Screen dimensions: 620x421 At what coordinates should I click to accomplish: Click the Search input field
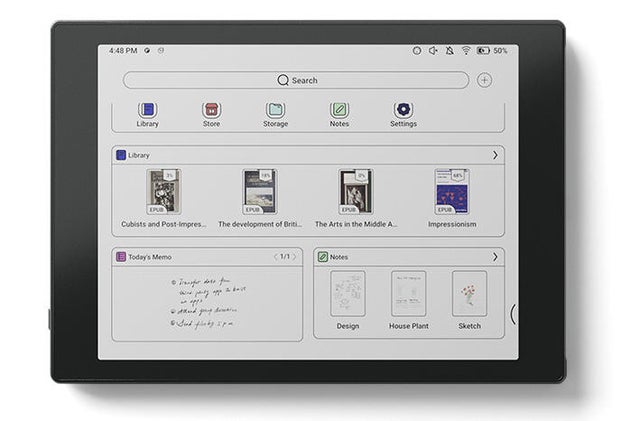[x=296, y=80]
